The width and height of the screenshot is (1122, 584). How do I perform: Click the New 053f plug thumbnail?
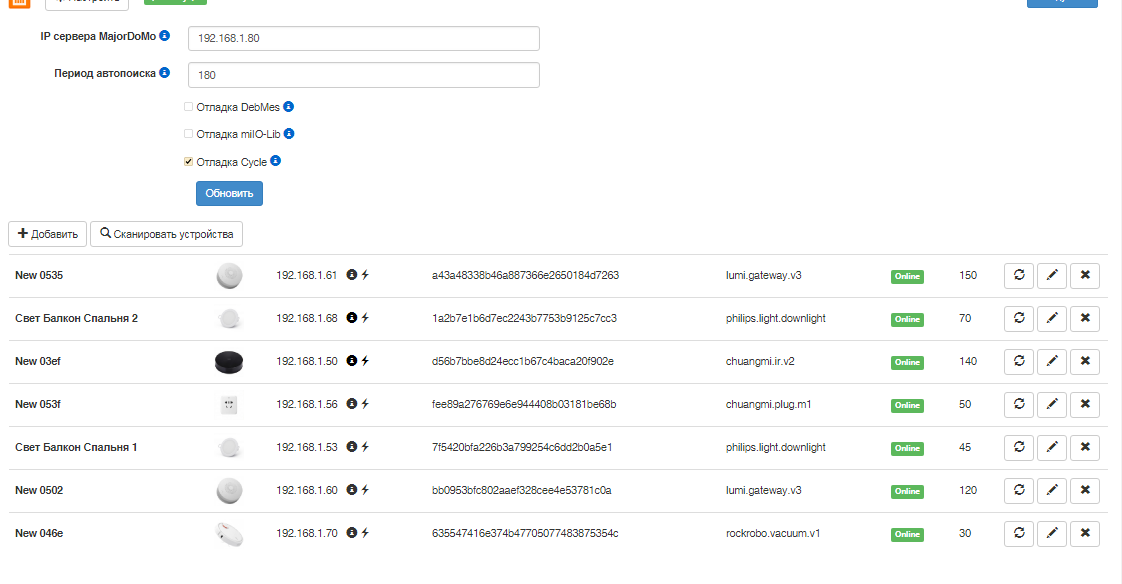229,405
